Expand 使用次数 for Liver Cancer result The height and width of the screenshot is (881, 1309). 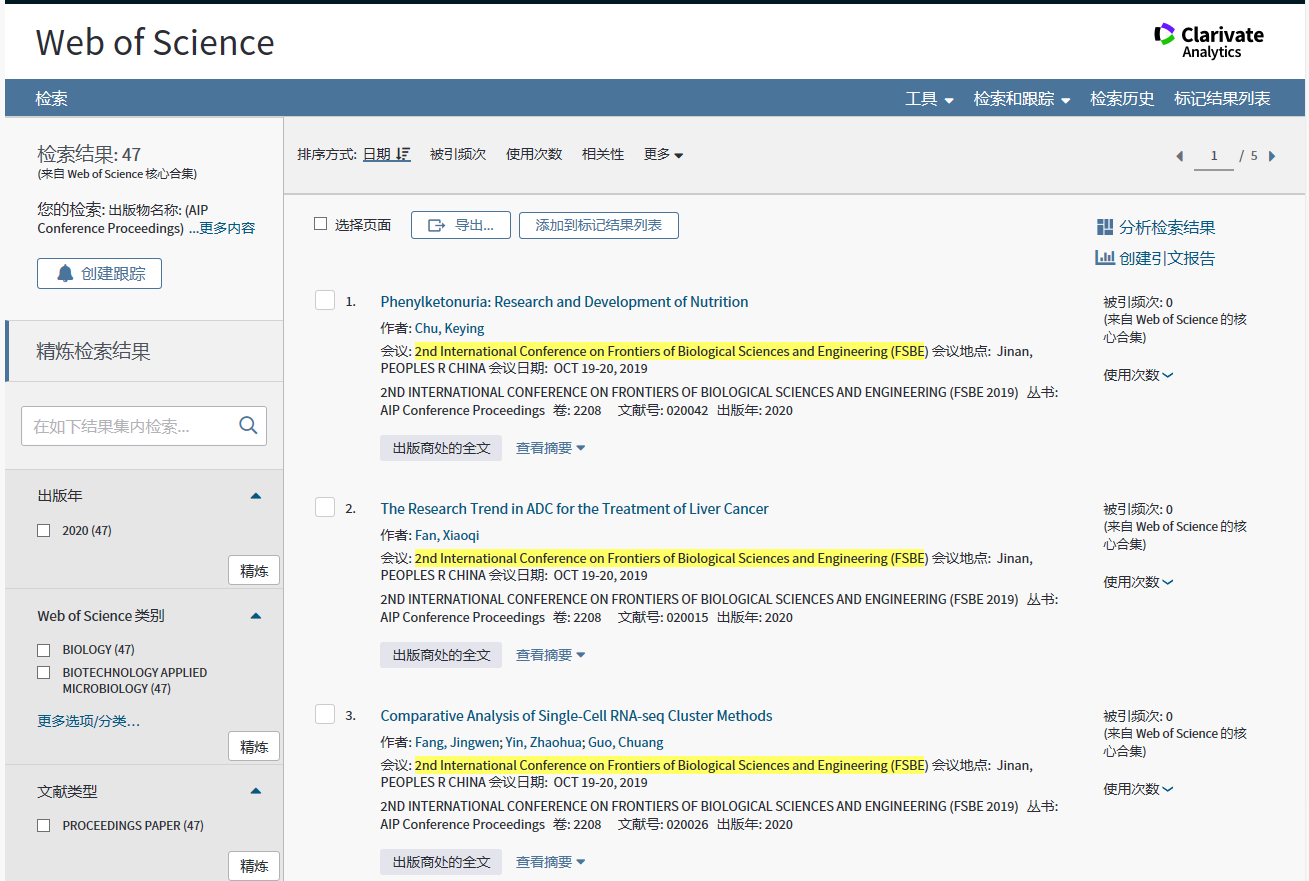(1138, 582)
